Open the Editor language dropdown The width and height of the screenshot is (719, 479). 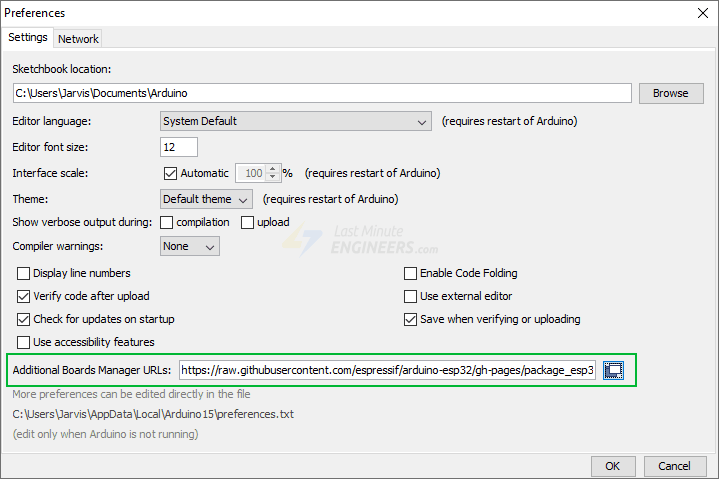[296, 121]
